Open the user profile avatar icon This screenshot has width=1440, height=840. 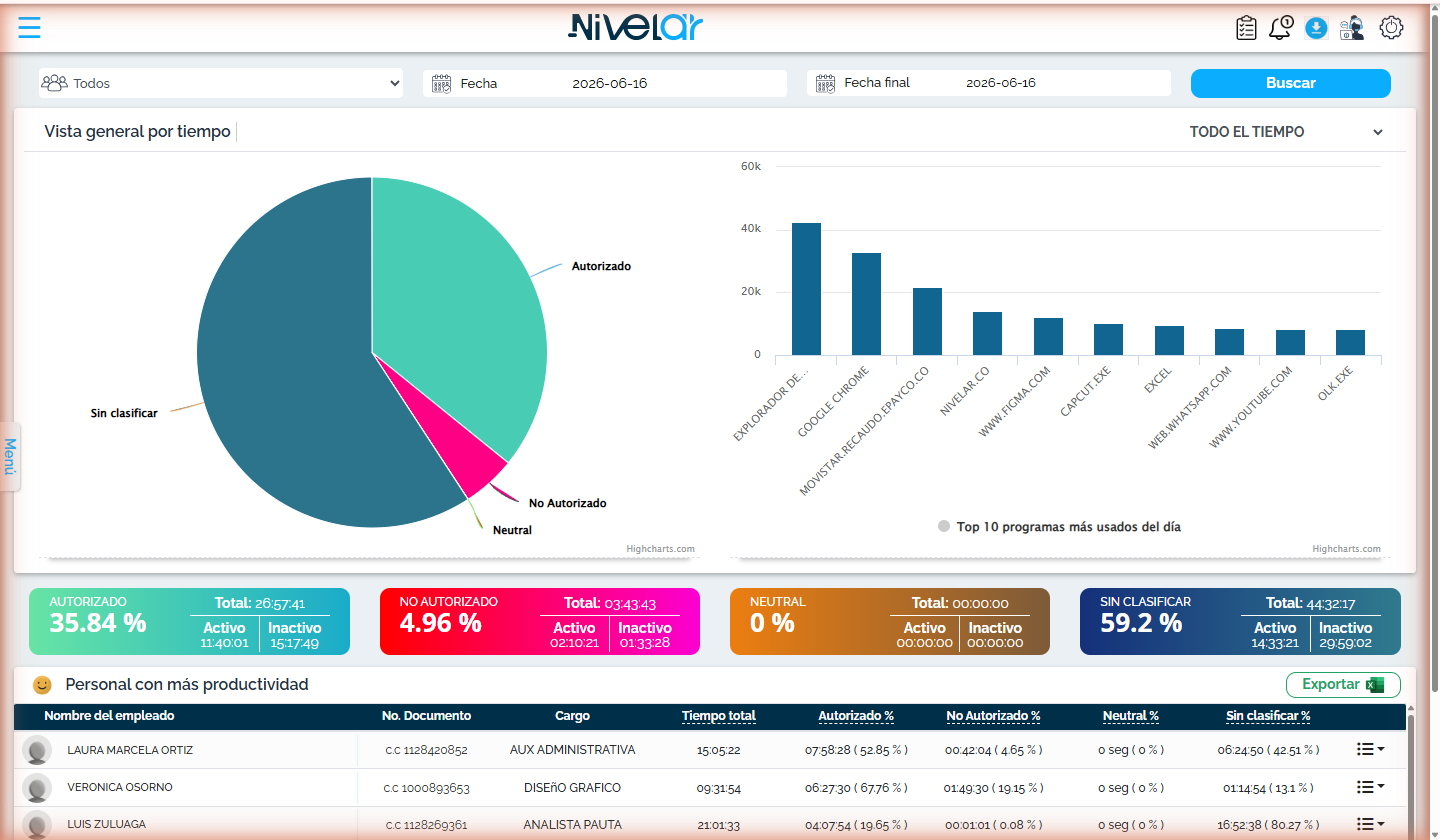tap(1352, 28)
